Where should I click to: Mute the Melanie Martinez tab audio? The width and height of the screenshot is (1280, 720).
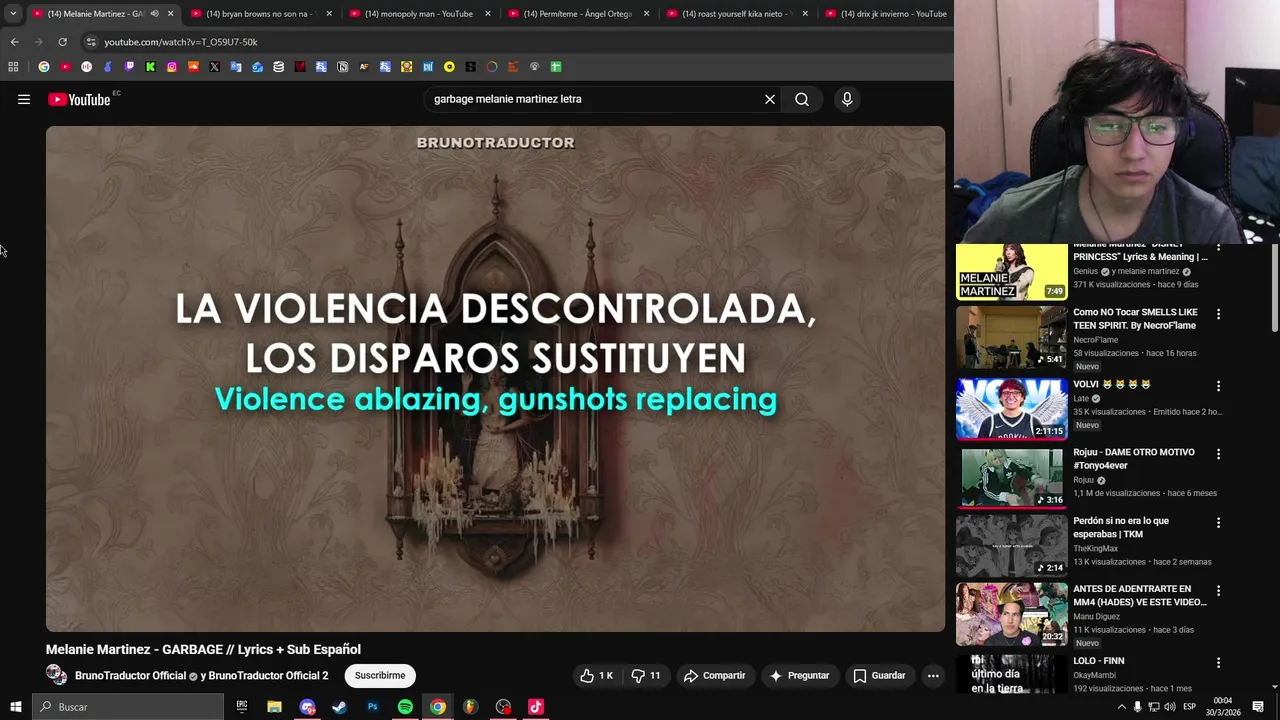pyautogui.click(x=154, y=14)
